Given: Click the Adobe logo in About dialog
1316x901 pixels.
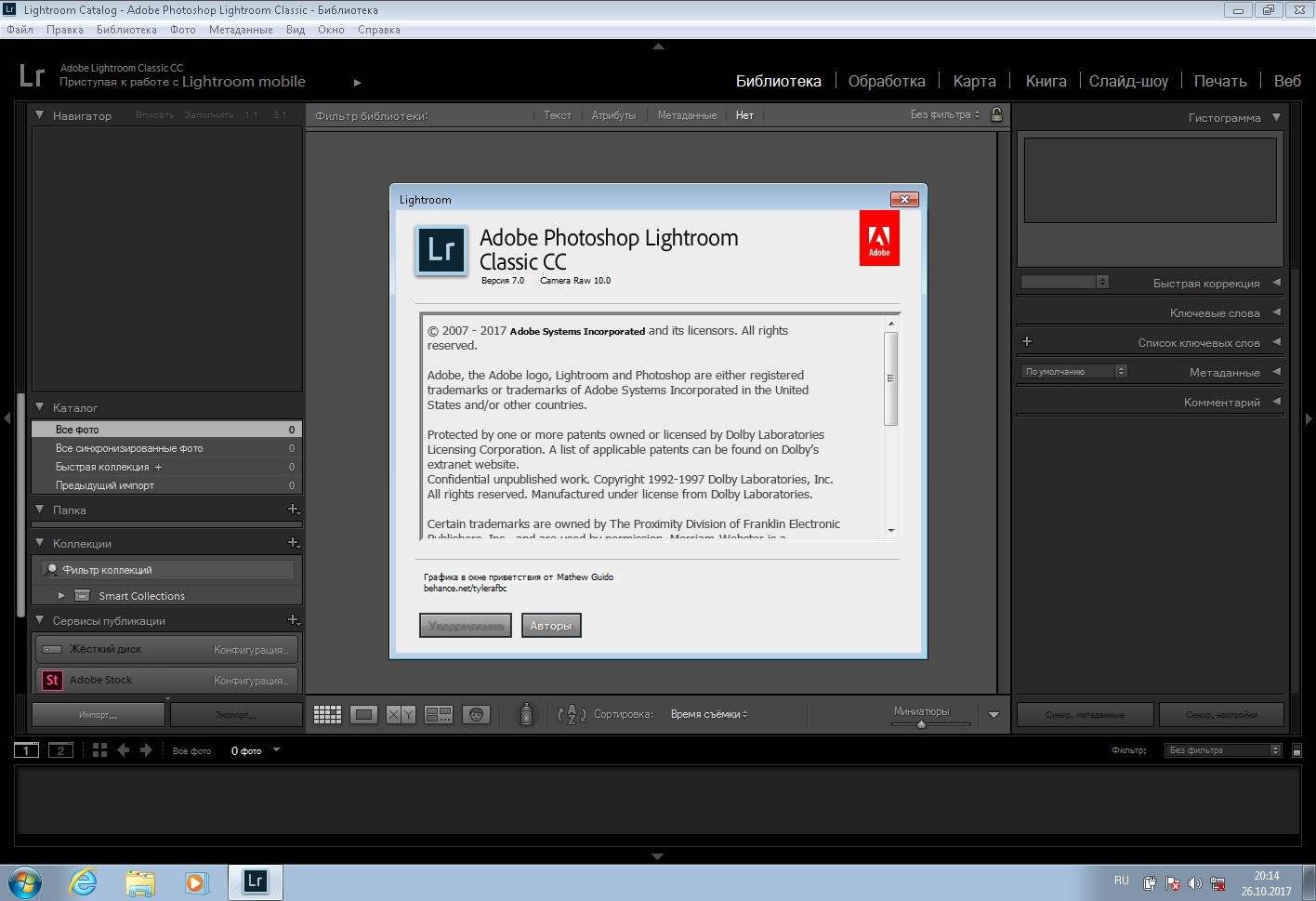Looking at the screenshot, I should [879, 239].
